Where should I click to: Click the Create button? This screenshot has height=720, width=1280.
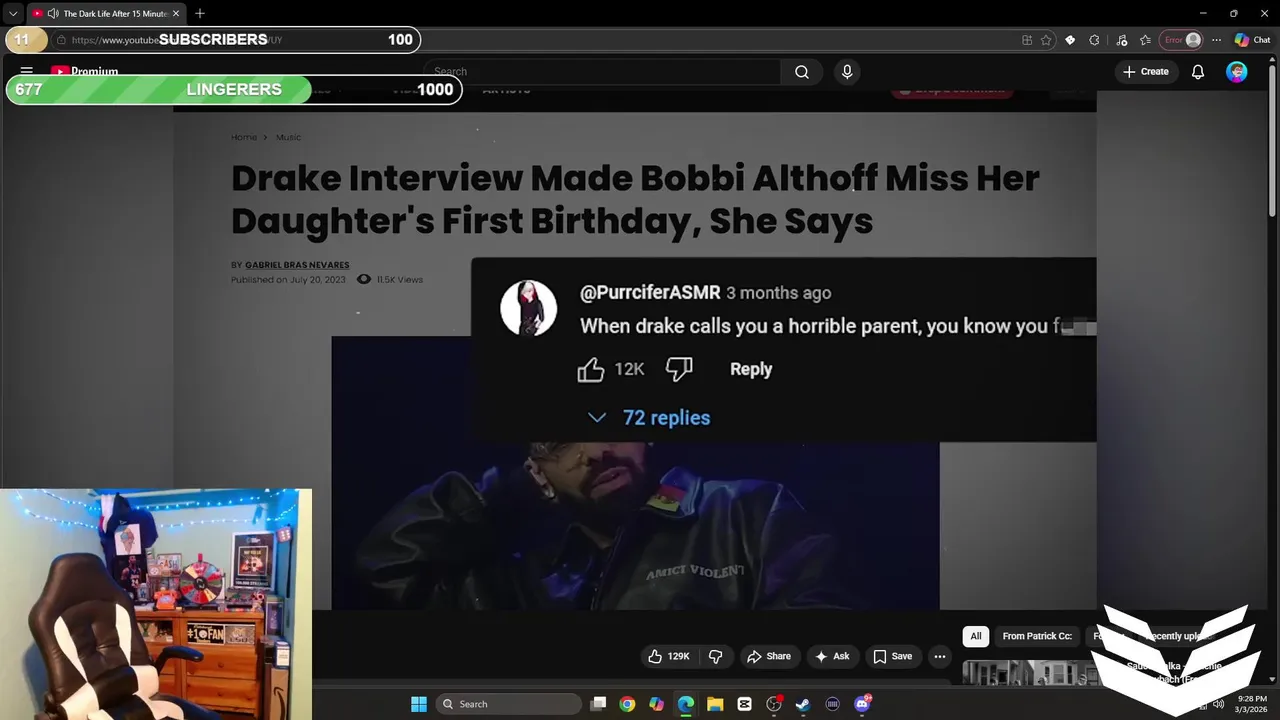1146,72
